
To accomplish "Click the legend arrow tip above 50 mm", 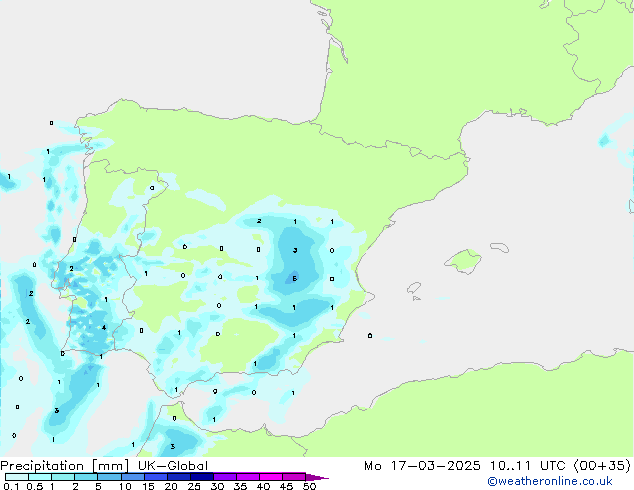I will (317, 477).
